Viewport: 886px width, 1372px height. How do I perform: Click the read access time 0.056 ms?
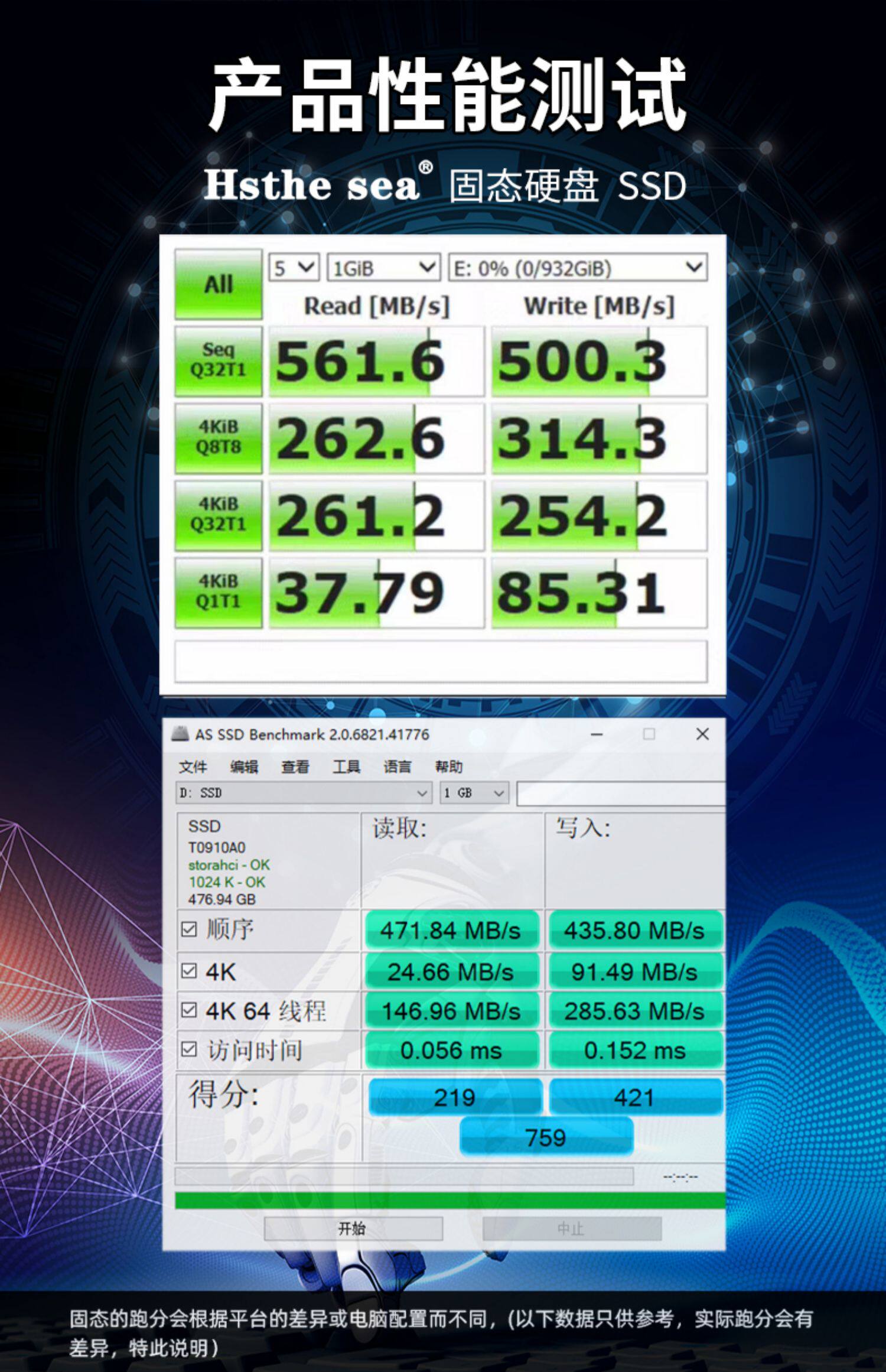click(x=451, y=1050)
